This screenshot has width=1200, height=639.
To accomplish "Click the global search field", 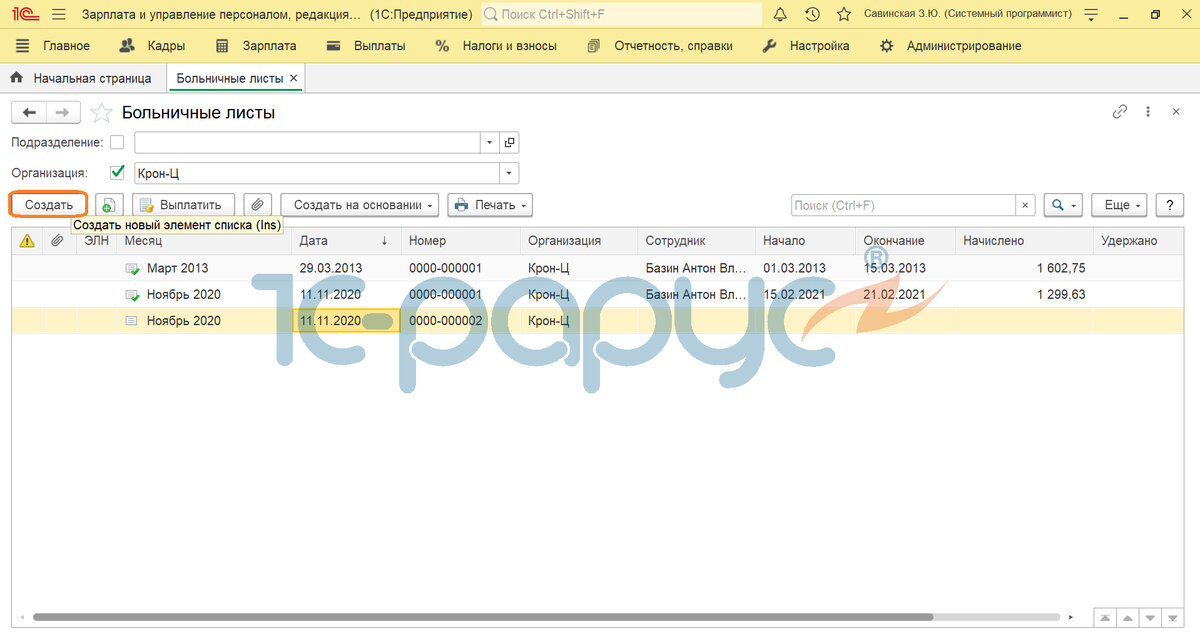I will (622, 14).
